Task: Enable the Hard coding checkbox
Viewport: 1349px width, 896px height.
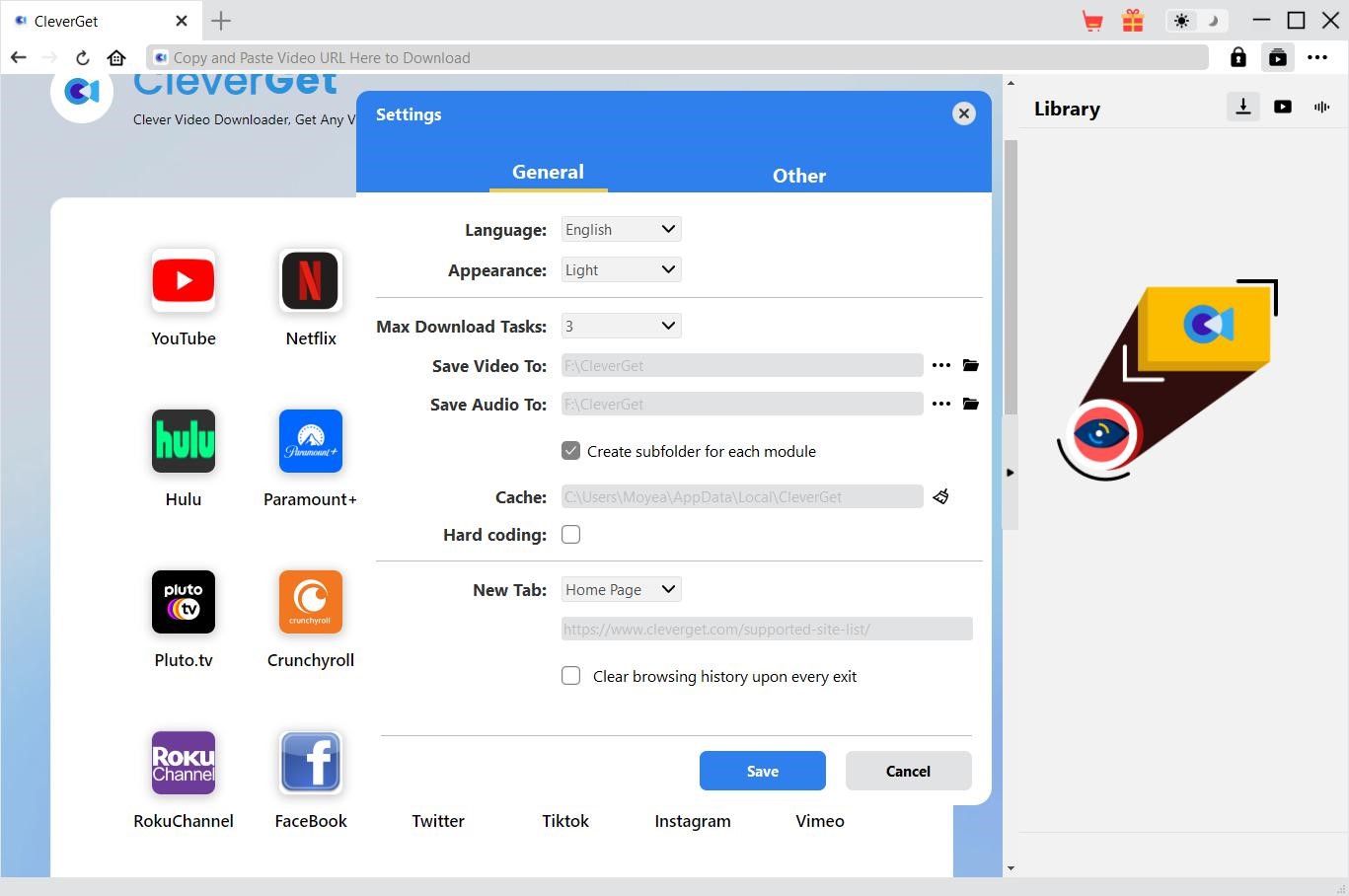Action: (571, 535)
